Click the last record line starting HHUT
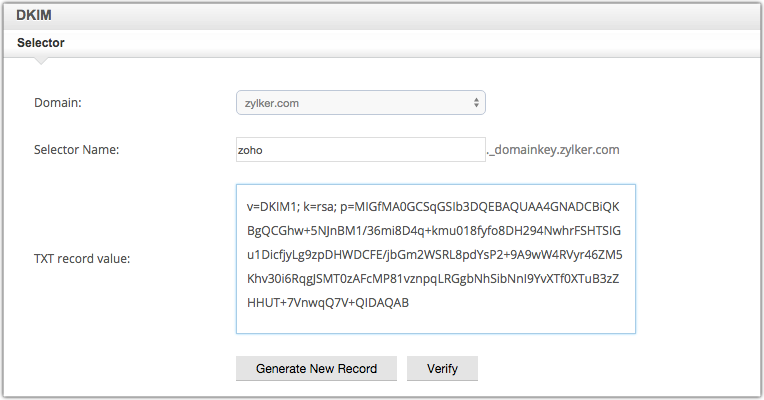The height and width of the screenshot is (400, 764). pyautogui.click(x=327, y=302)
